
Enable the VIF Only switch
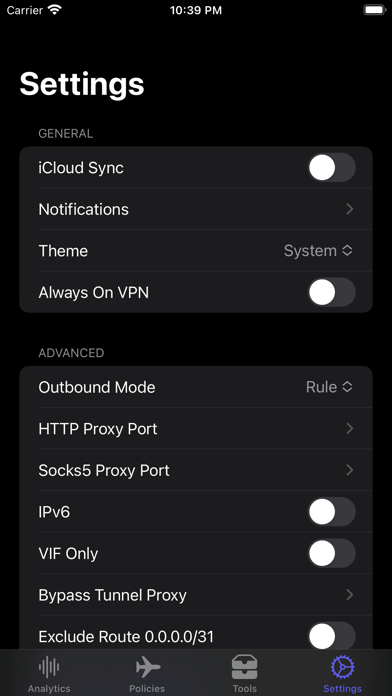tap(332, 553)
